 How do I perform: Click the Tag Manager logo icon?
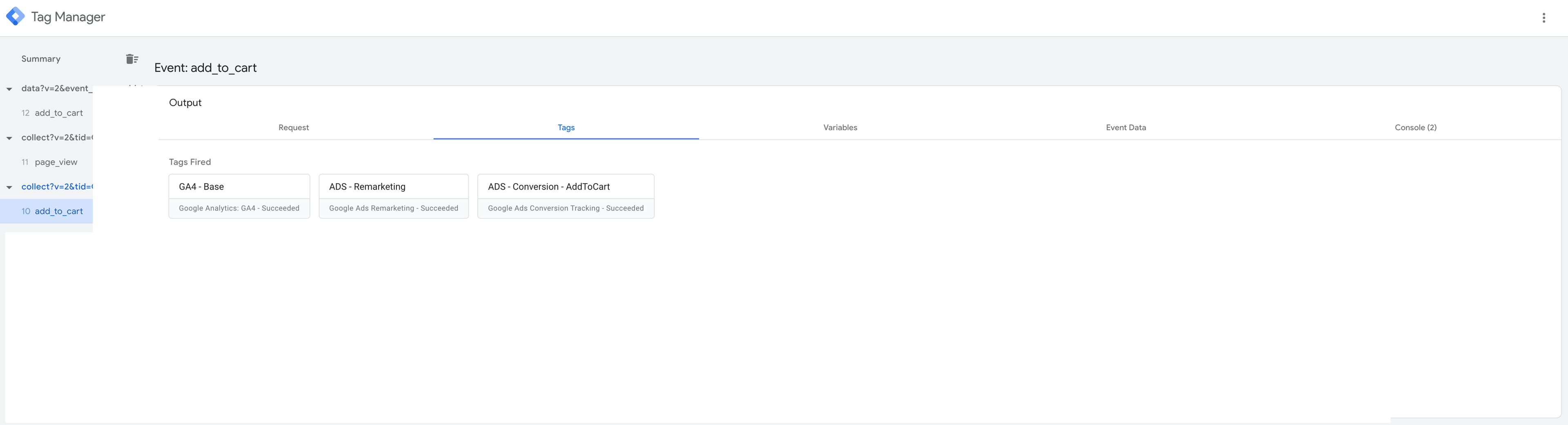[15, 16]
